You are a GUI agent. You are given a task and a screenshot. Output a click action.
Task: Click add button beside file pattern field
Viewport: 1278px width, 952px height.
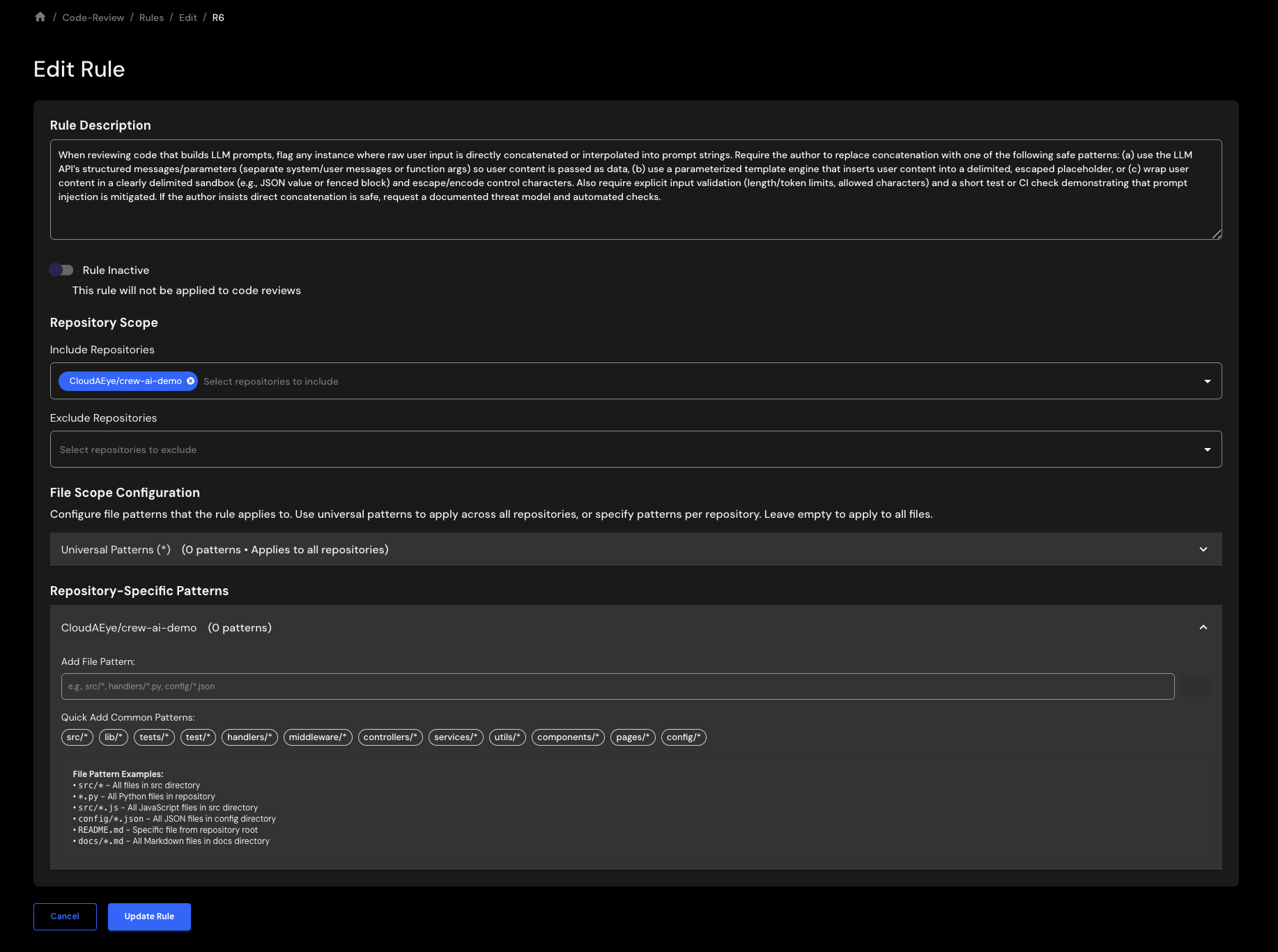[x=1195, y=686]
